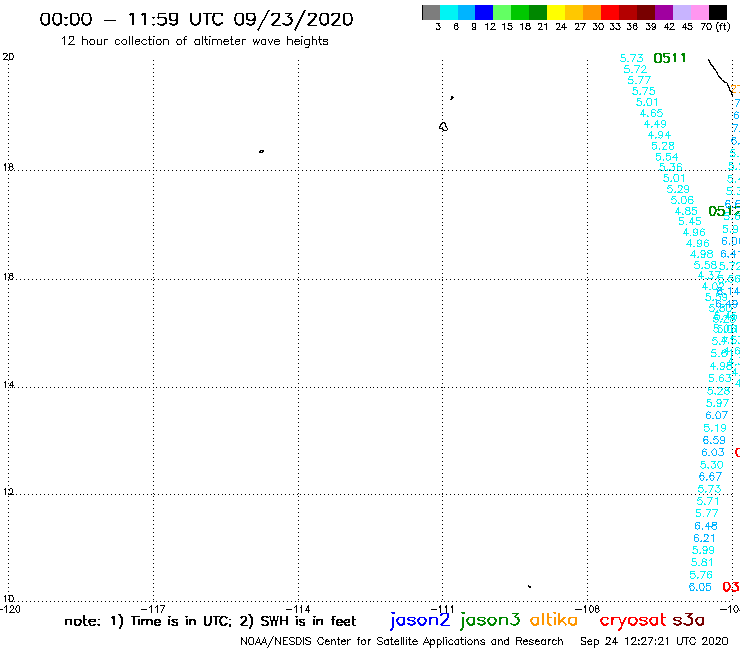Click wave height value 5.45
The width and height of the screenshot is (740, 650).
click(x=690, y=221)
